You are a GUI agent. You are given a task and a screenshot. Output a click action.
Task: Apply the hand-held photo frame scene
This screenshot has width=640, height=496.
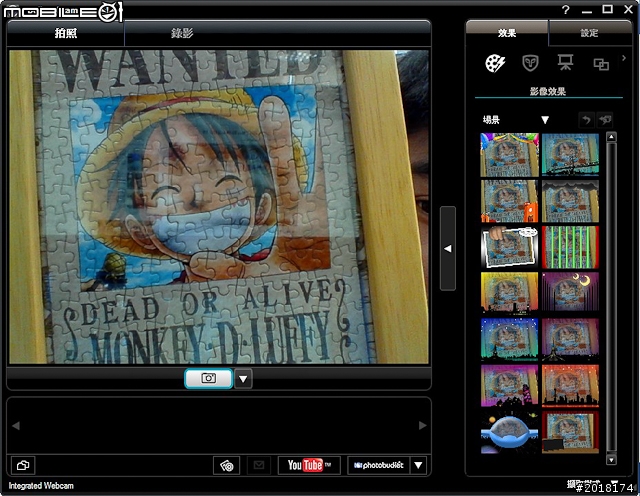510,247
